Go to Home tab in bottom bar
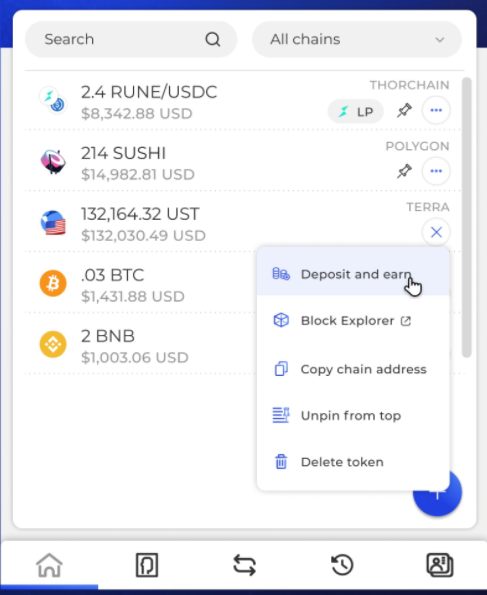Screen dimensions: 487x595 (x=49, y=565)
